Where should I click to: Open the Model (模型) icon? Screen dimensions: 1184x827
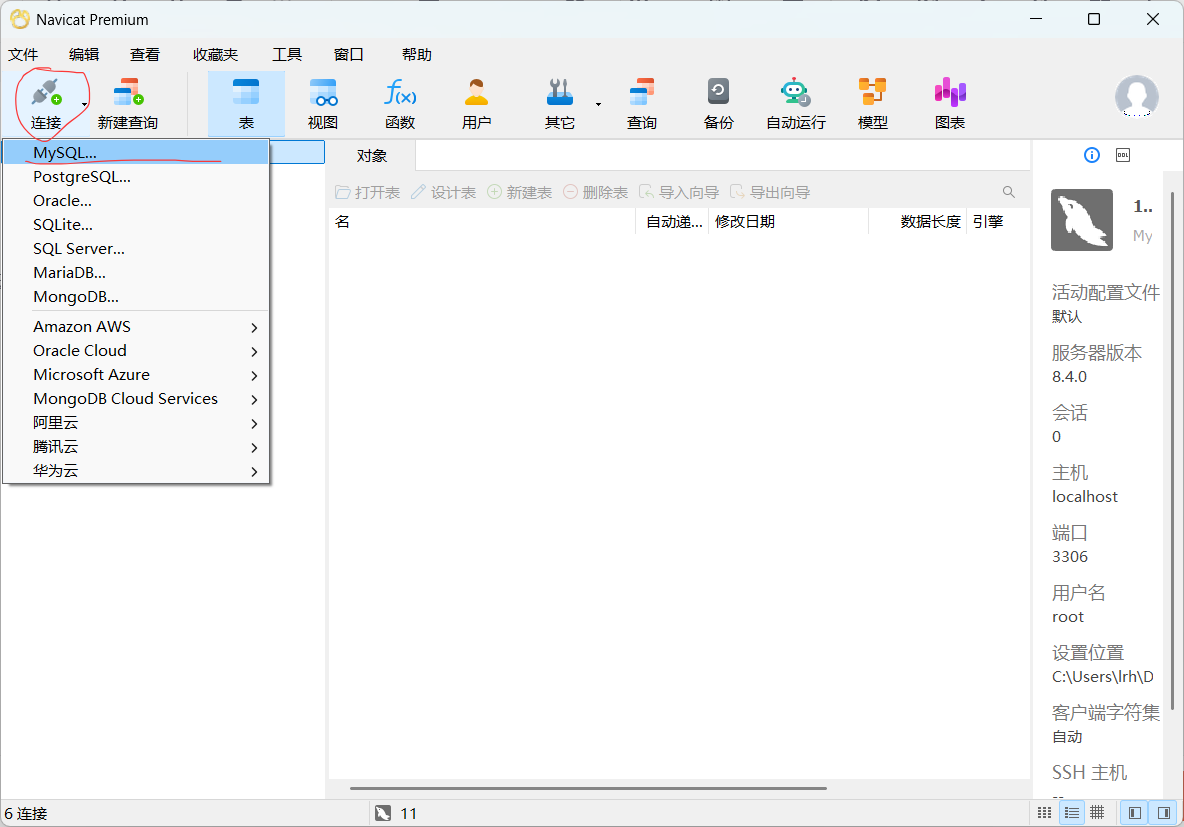(x=873, y=103)
